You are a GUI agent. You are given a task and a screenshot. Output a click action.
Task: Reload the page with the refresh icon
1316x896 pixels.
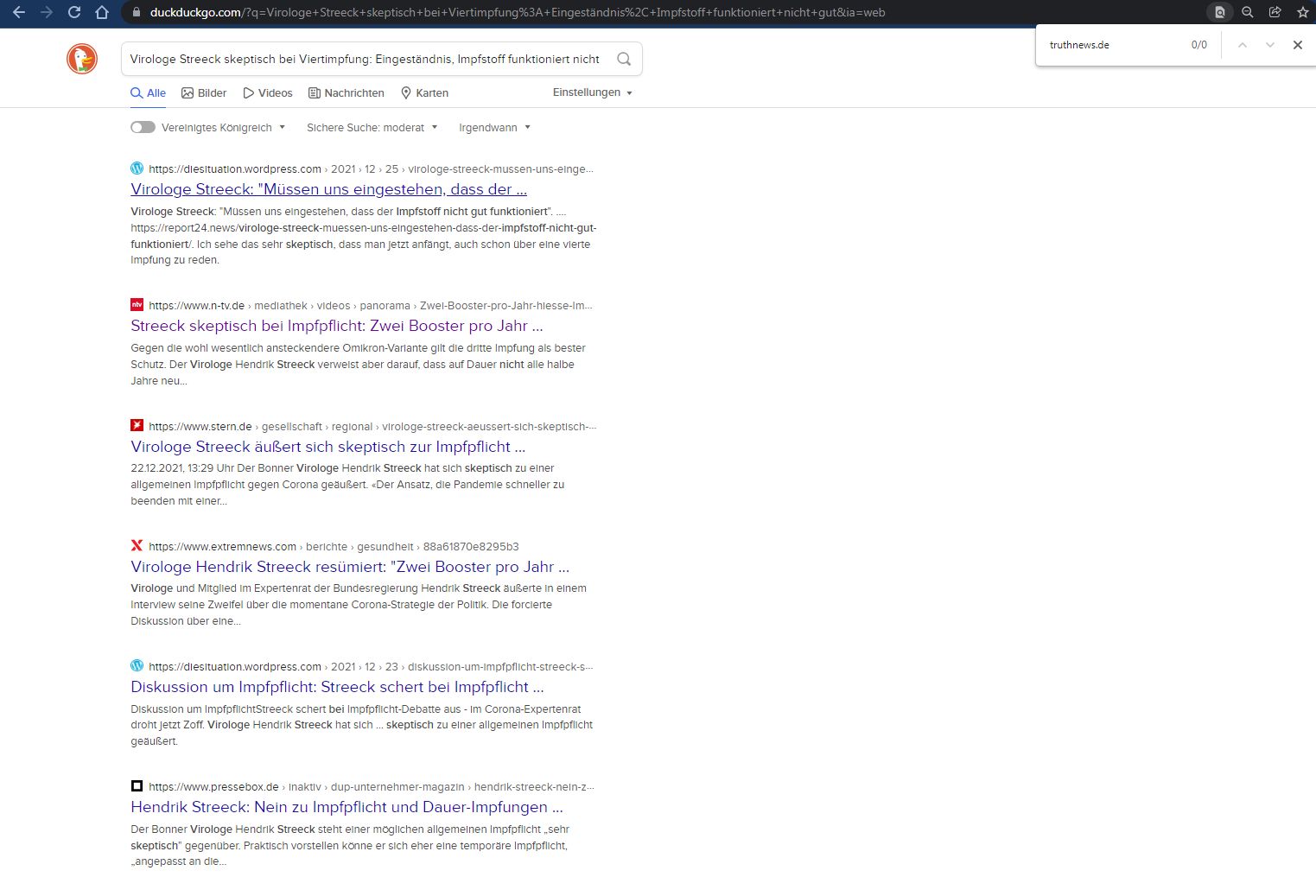[x=74, y=12]
